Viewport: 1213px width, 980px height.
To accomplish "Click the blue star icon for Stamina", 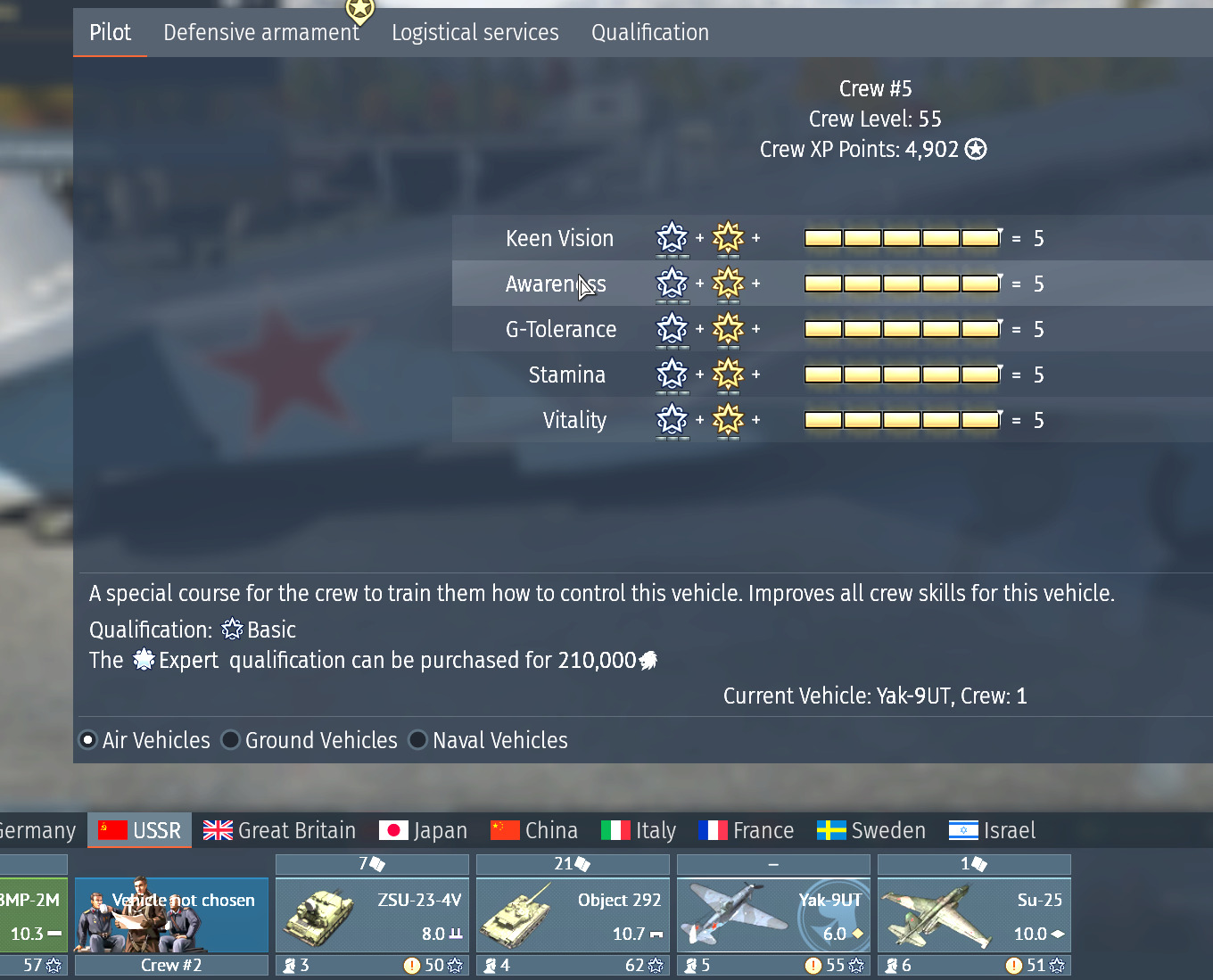I will [x=672, y=375].
